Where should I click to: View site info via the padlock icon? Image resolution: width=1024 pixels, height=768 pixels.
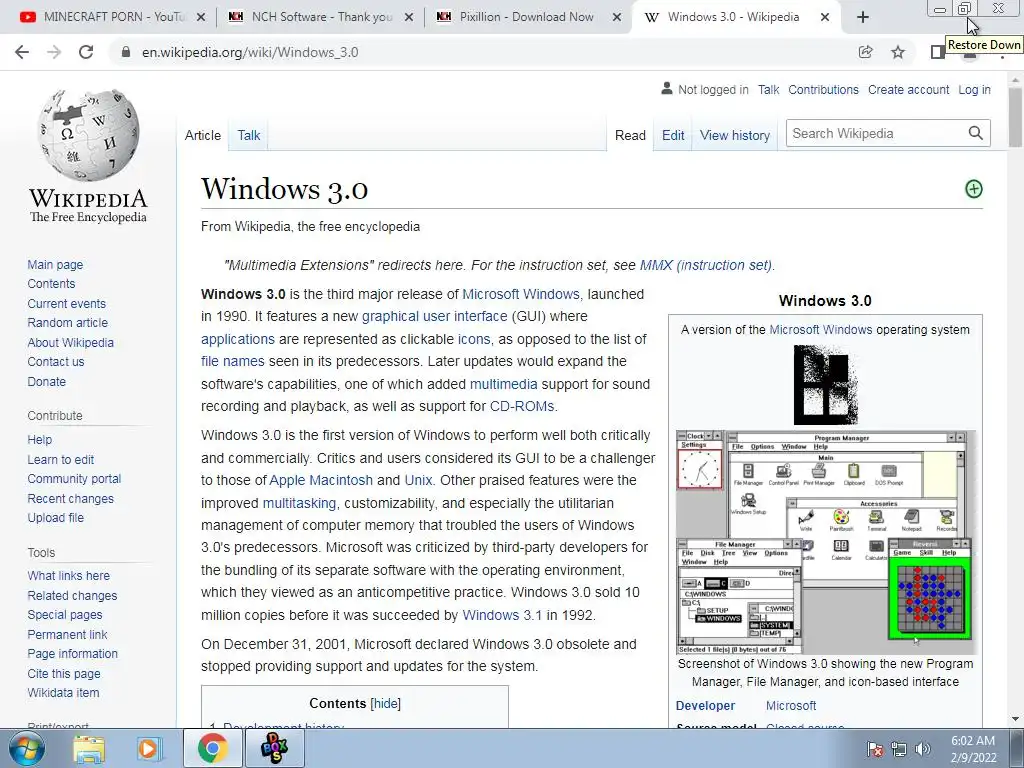126,52
